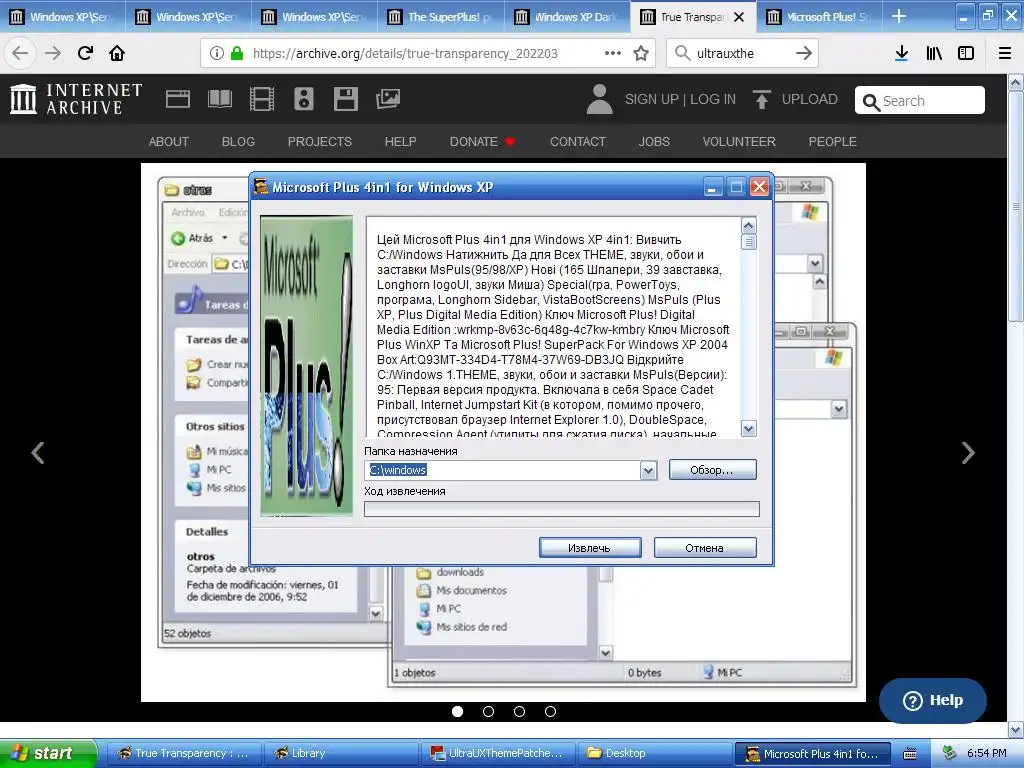Show site information icon in address bar

pyautogui.click(x=217, y=54)
